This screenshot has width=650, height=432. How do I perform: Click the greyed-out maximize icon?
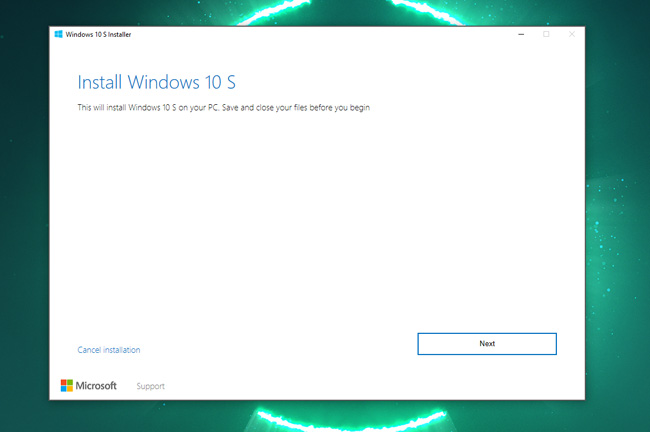(546, 34)
